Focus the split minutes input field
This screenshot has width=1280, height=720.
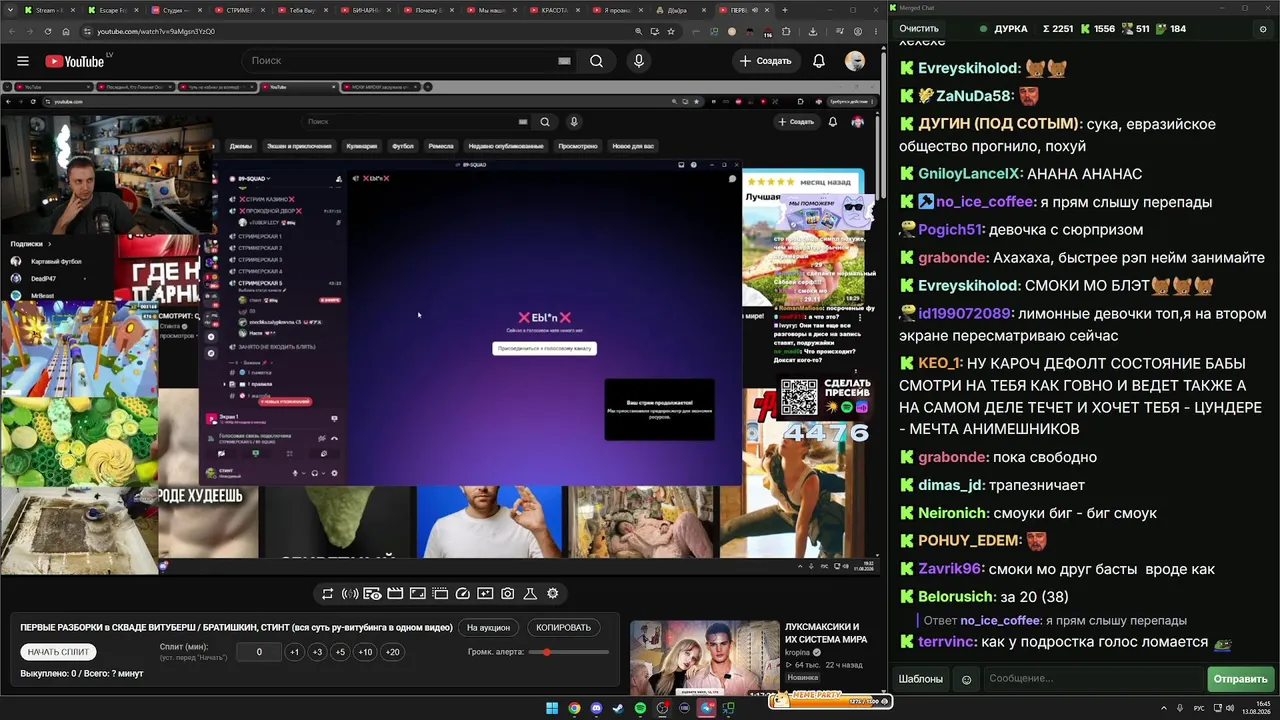coord(259,652)
